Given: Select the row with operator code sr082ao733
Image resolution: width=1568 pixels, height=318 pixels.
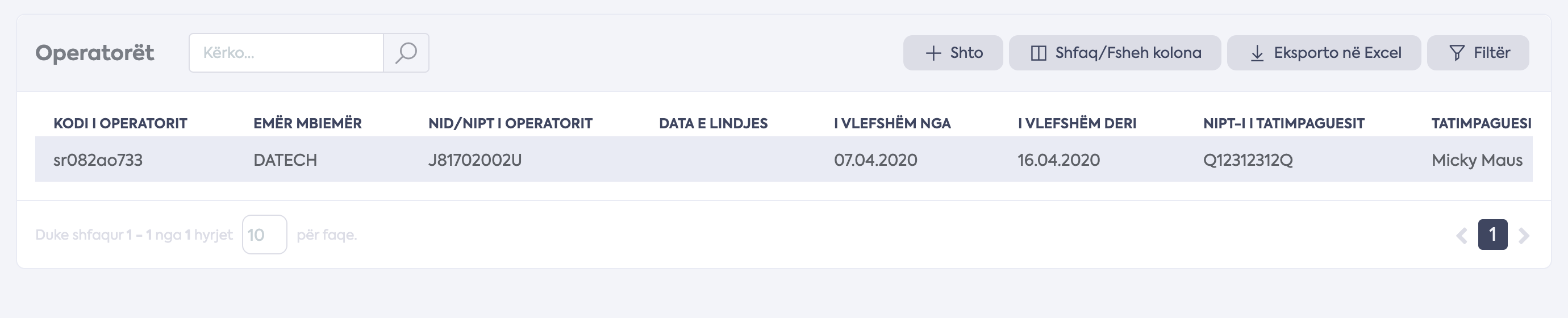Looking at the screenshot, I should coord(784,160).
